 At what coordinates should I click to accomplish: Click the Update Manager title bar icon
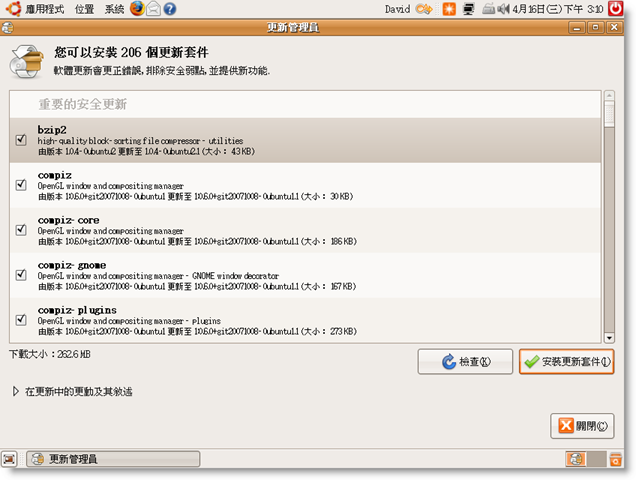7,28
